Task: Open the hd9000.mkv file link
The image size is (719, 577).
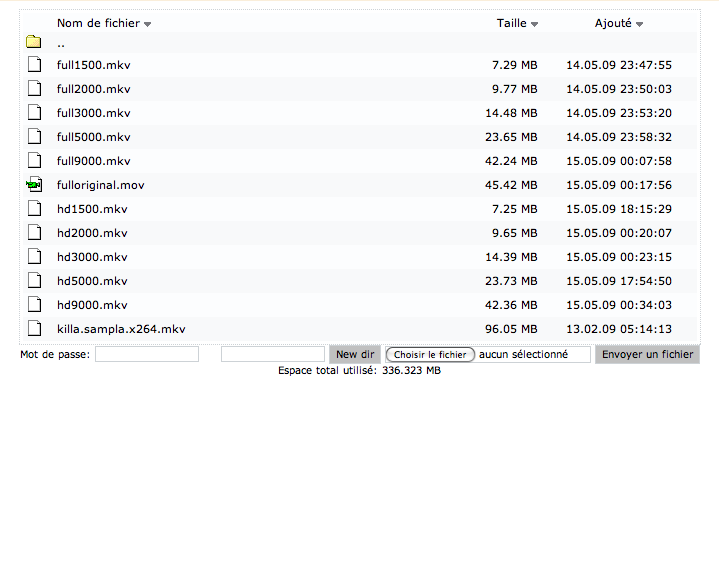Action: click(92, 305)
